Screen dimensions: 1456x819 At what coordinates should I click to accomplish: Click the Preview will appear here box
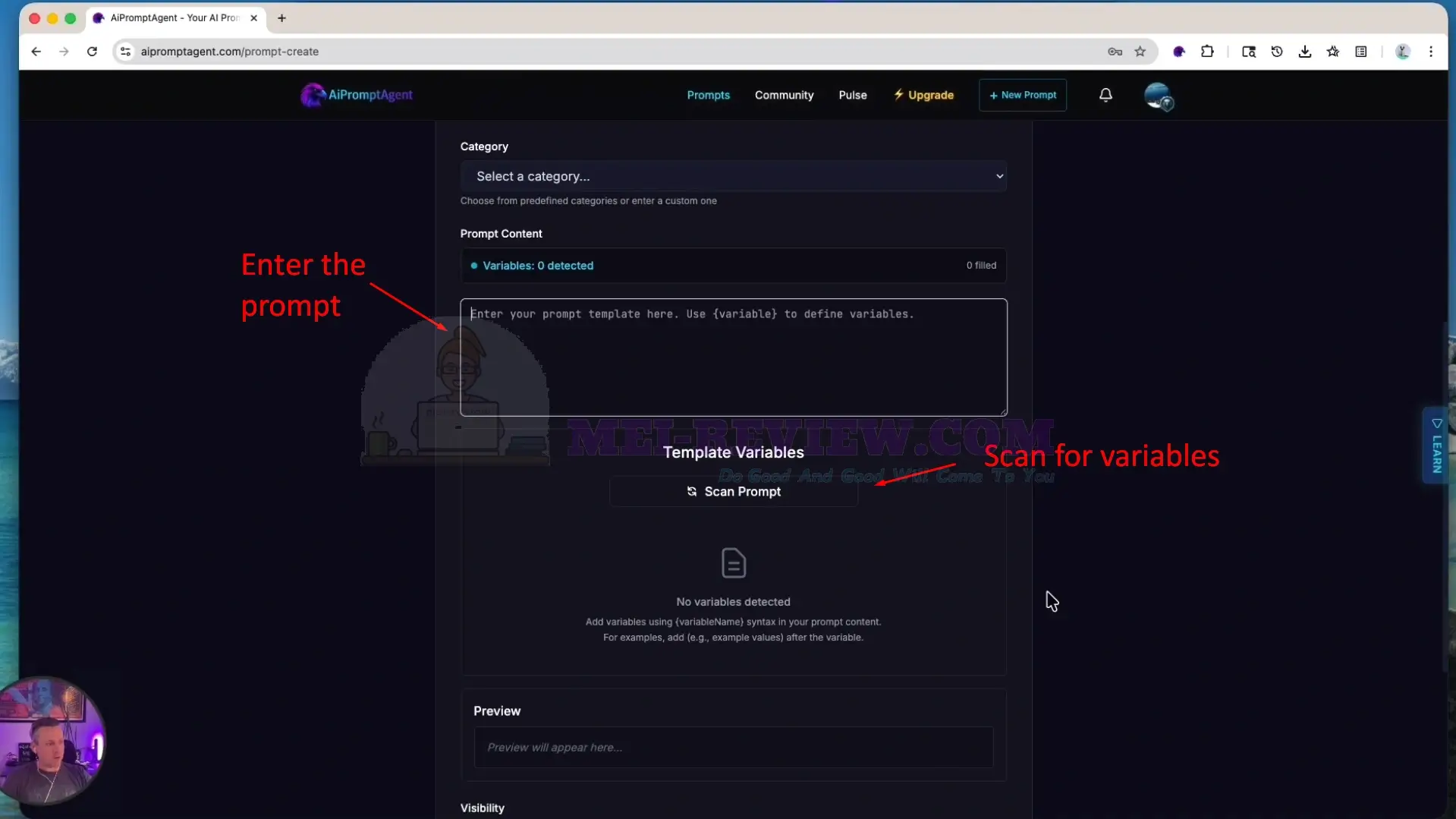(x=733, y=748)
